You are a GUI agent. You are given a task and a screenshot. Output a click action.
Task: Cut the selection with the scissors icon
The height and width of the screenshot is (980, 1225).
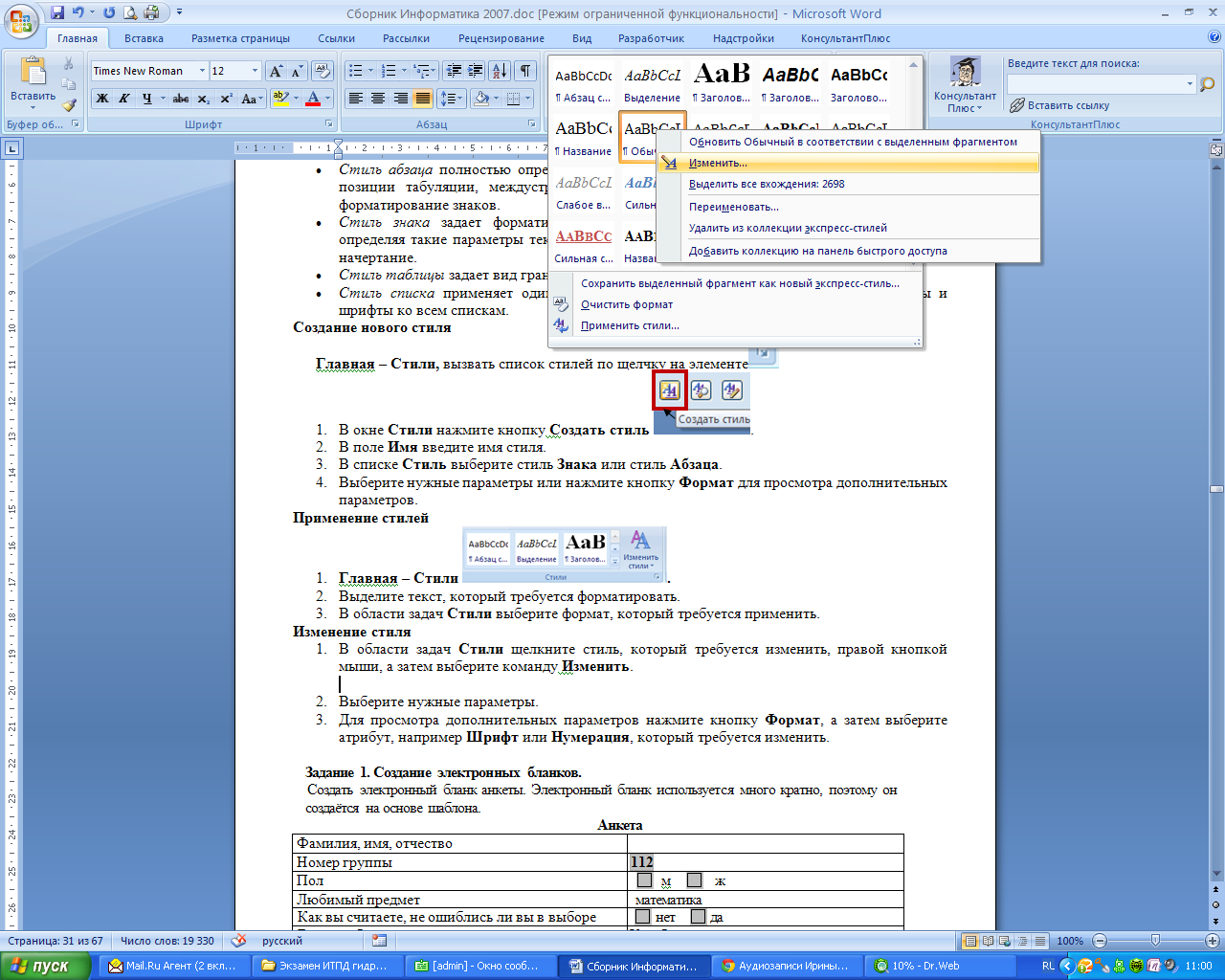[69, 64]
